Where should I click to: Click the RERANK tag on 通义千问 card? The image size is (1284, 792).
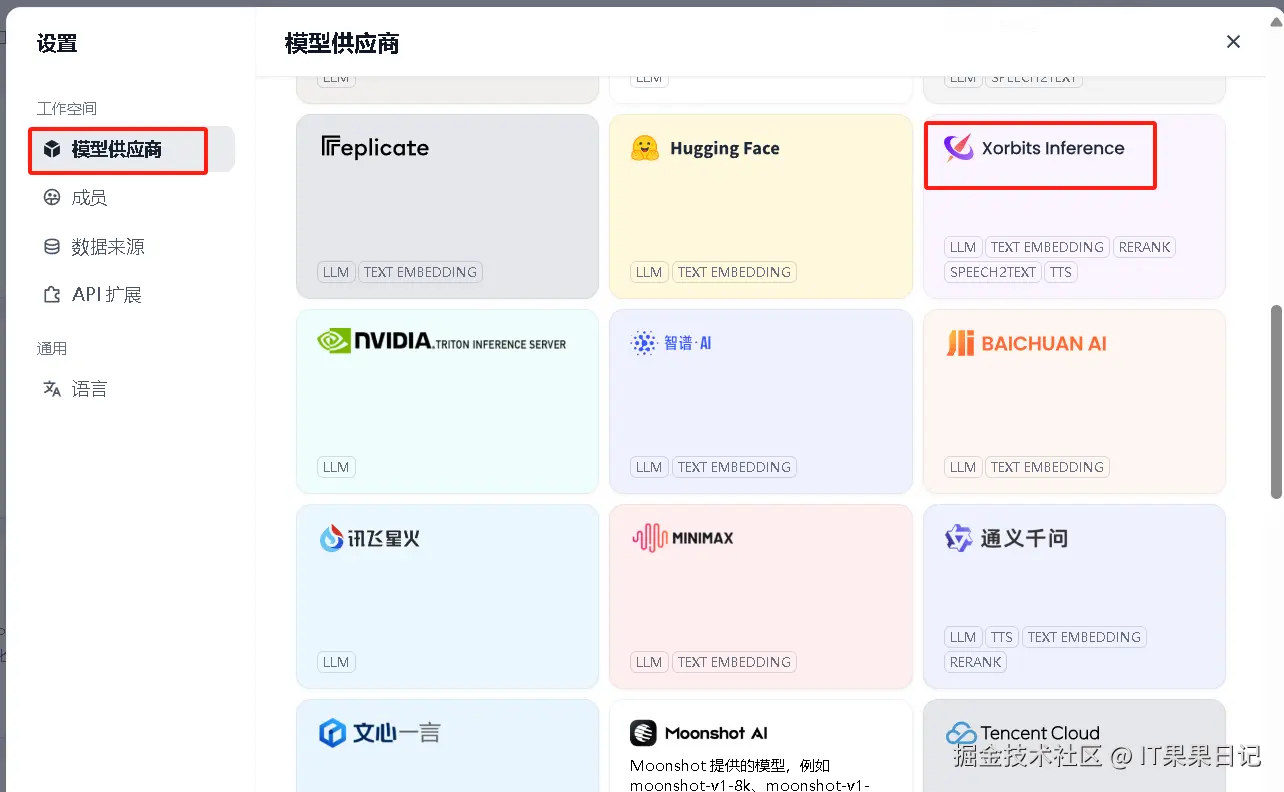976,662
